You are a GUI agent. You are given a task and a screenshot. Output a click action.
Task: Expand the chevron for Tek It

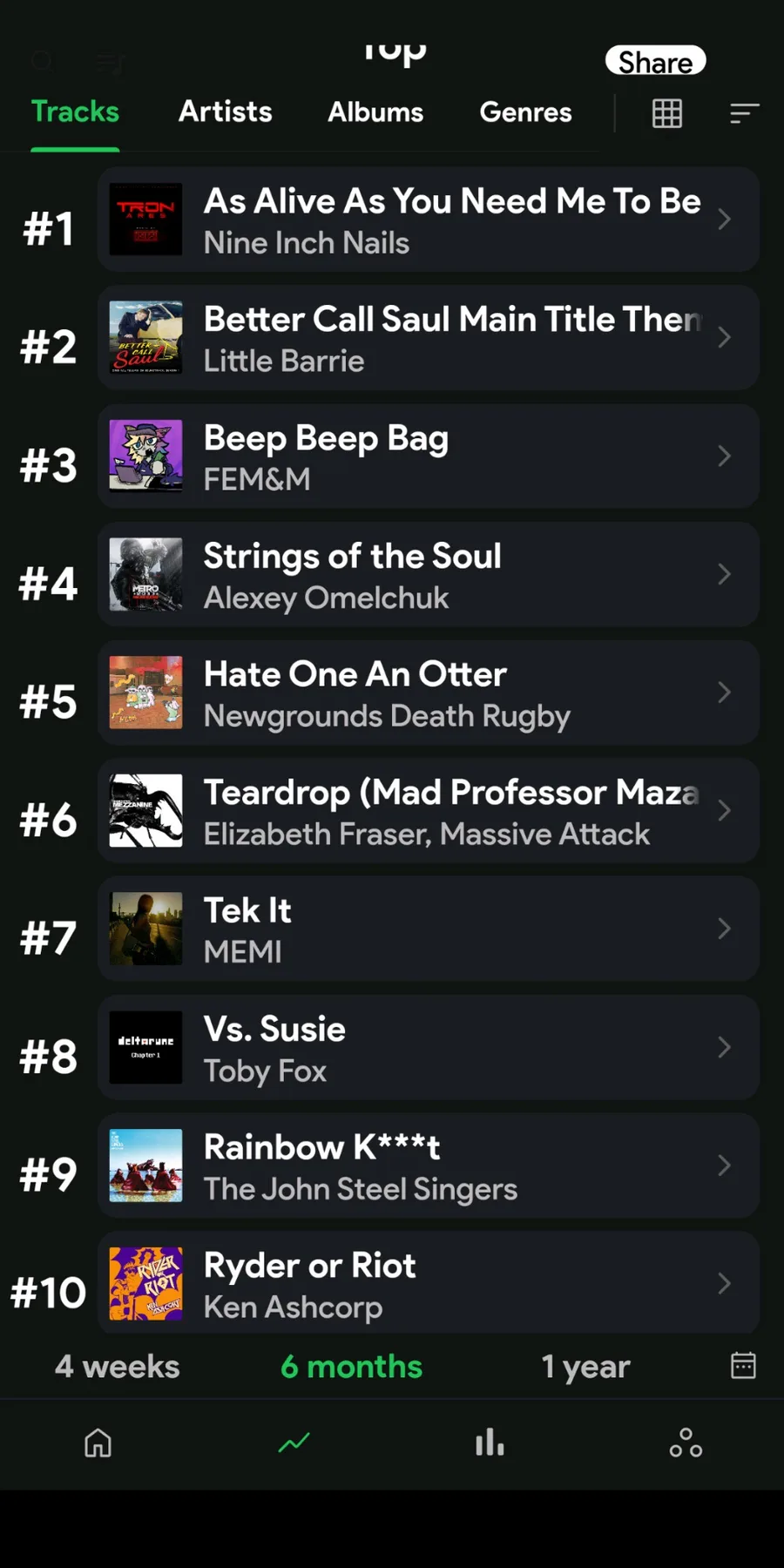724,929
